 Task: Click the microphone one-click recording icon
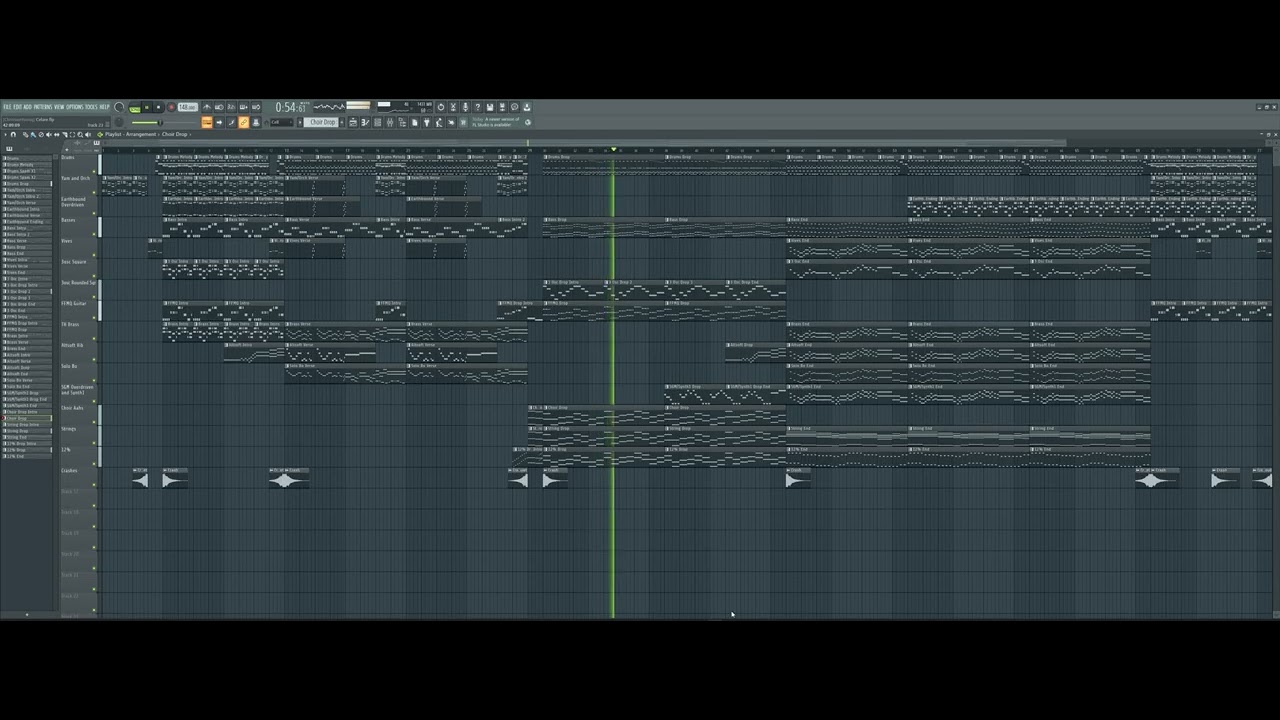click(x=466, y=107)
